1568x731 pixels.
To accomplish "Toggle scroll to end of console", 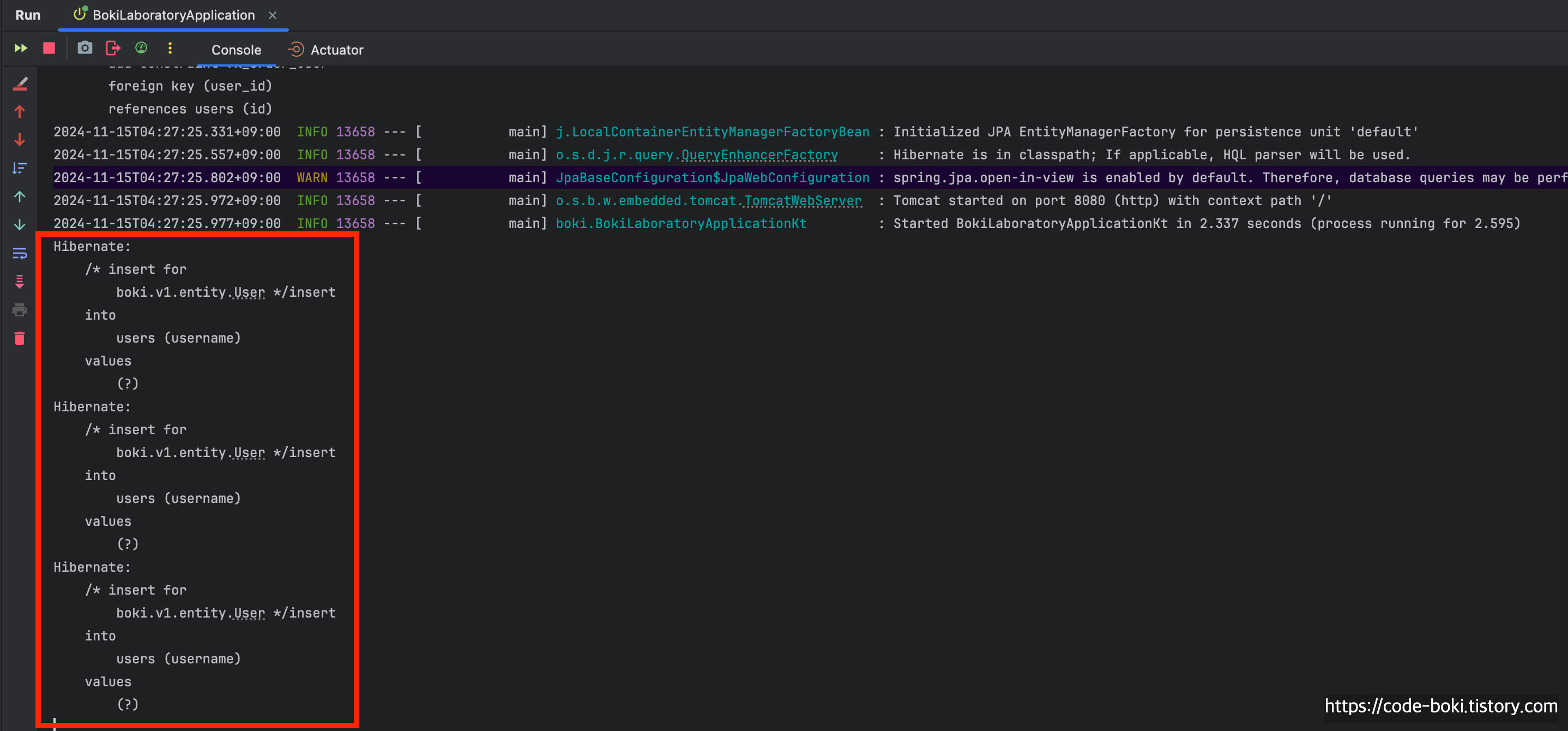I will click(20, 281).
